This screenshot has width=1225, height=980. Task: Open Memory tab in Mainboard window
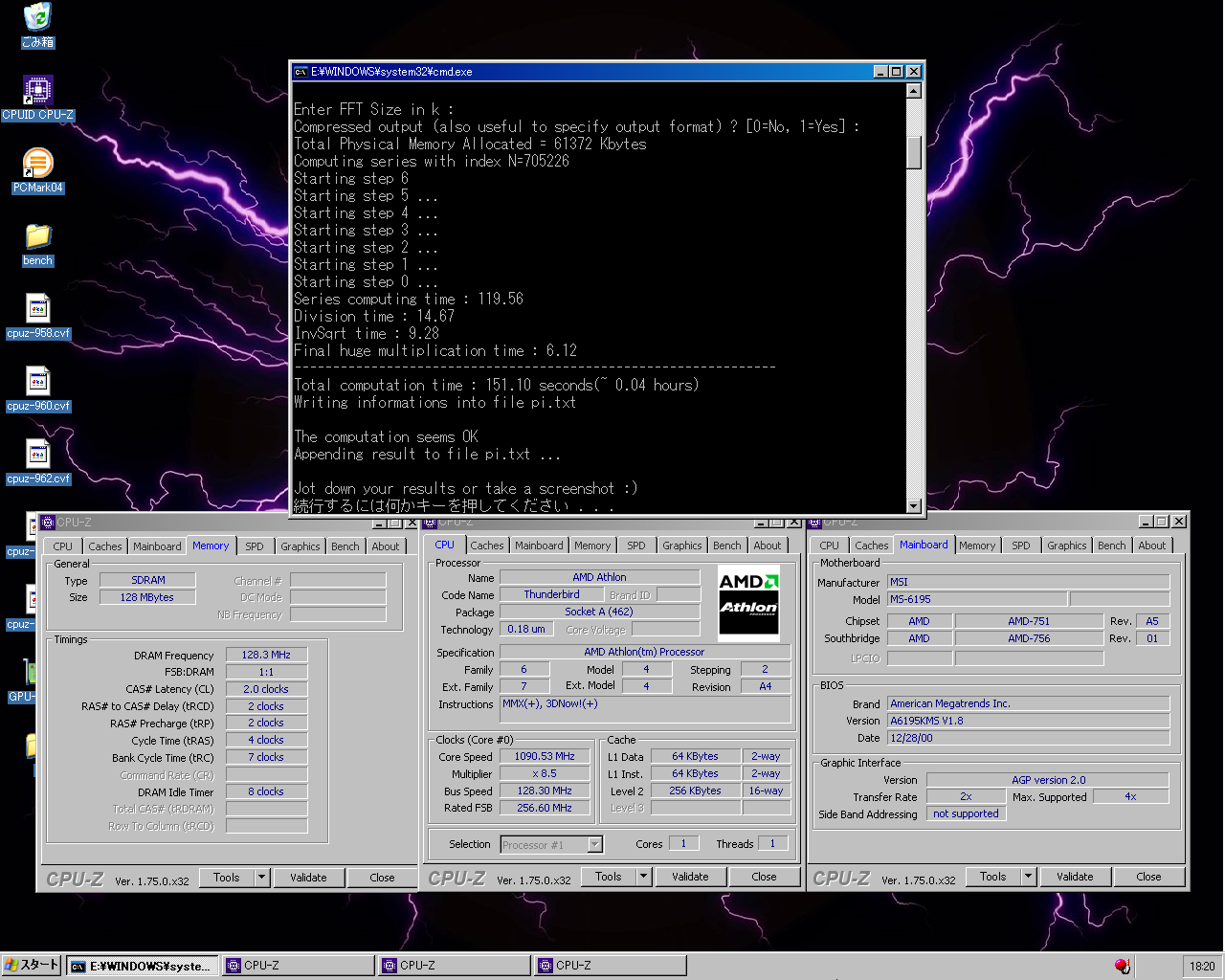(977, 546)
